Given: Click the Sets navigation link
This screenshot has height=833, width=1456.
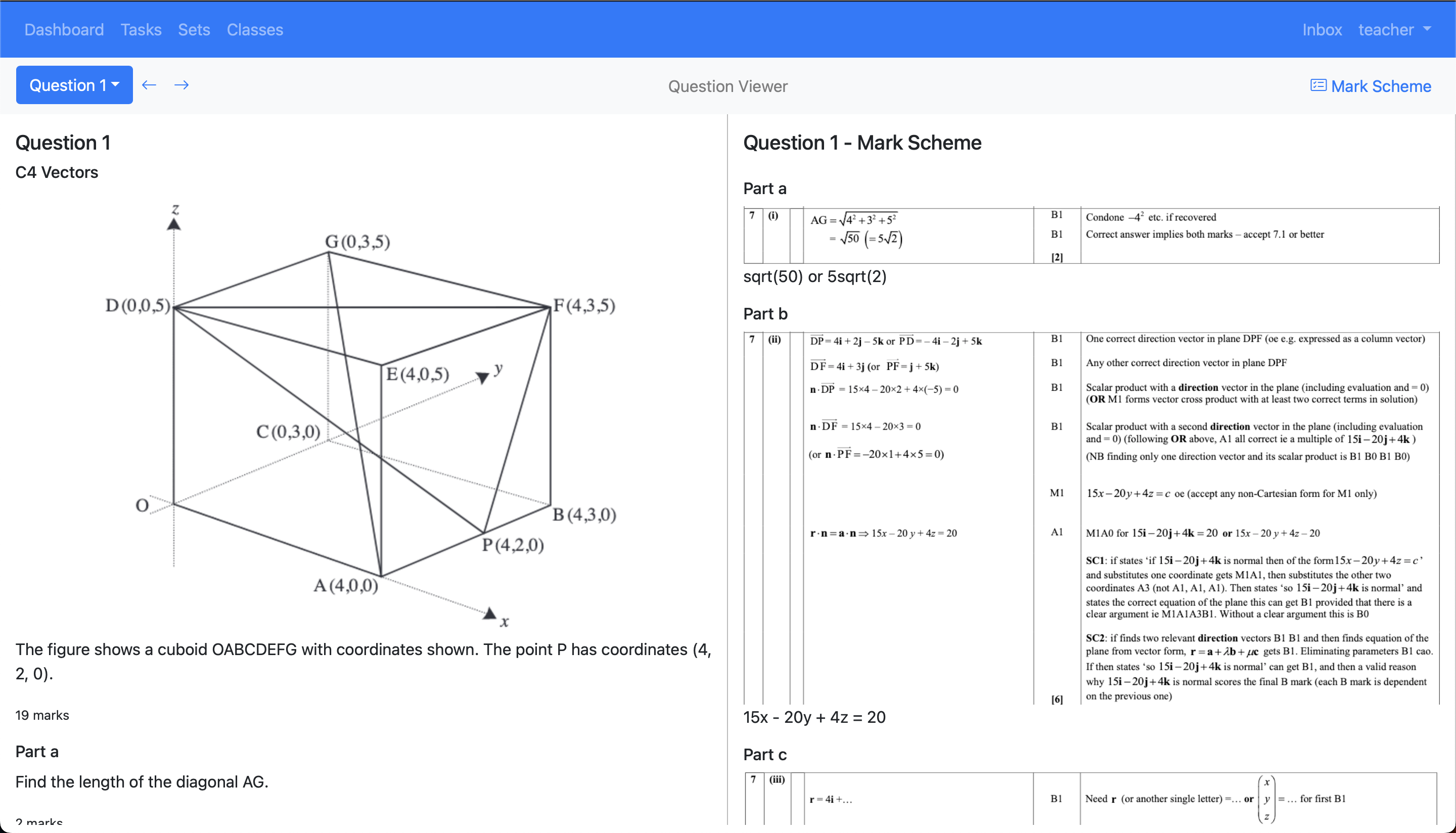Looking at the screenshot, I should tap(194, 29).
